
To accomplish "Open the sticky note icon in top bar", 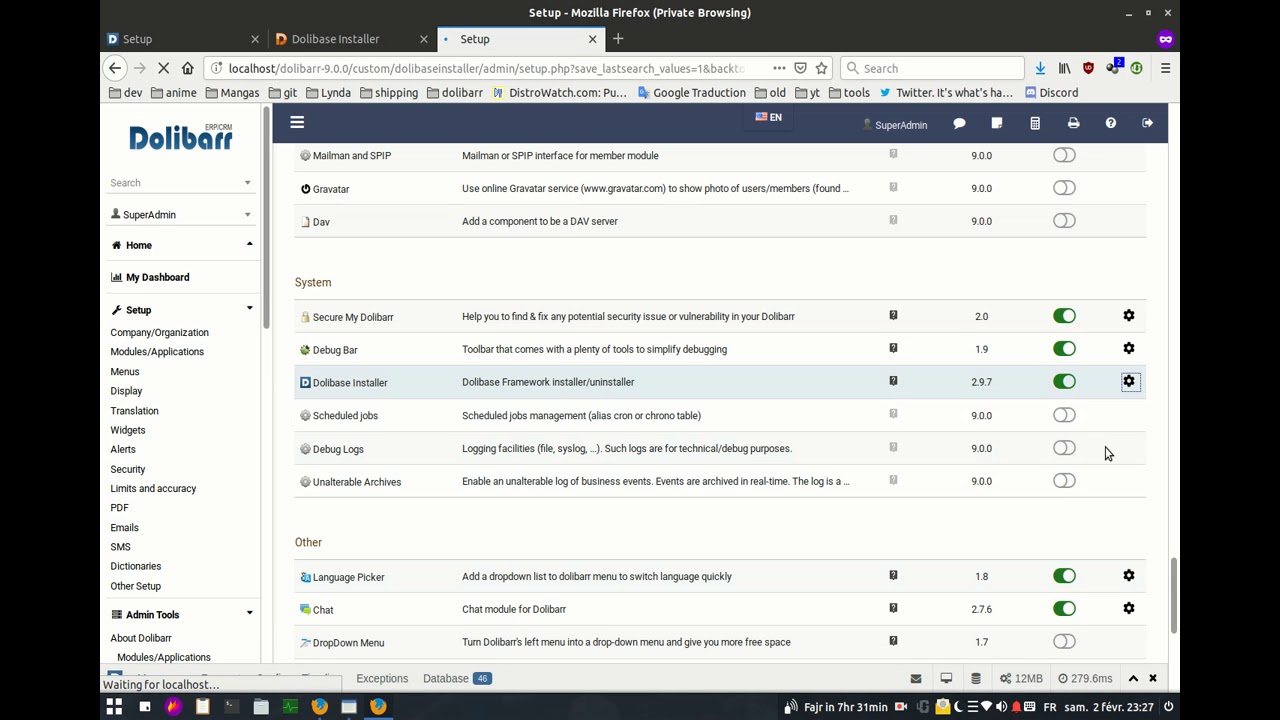I will [997, 123].
